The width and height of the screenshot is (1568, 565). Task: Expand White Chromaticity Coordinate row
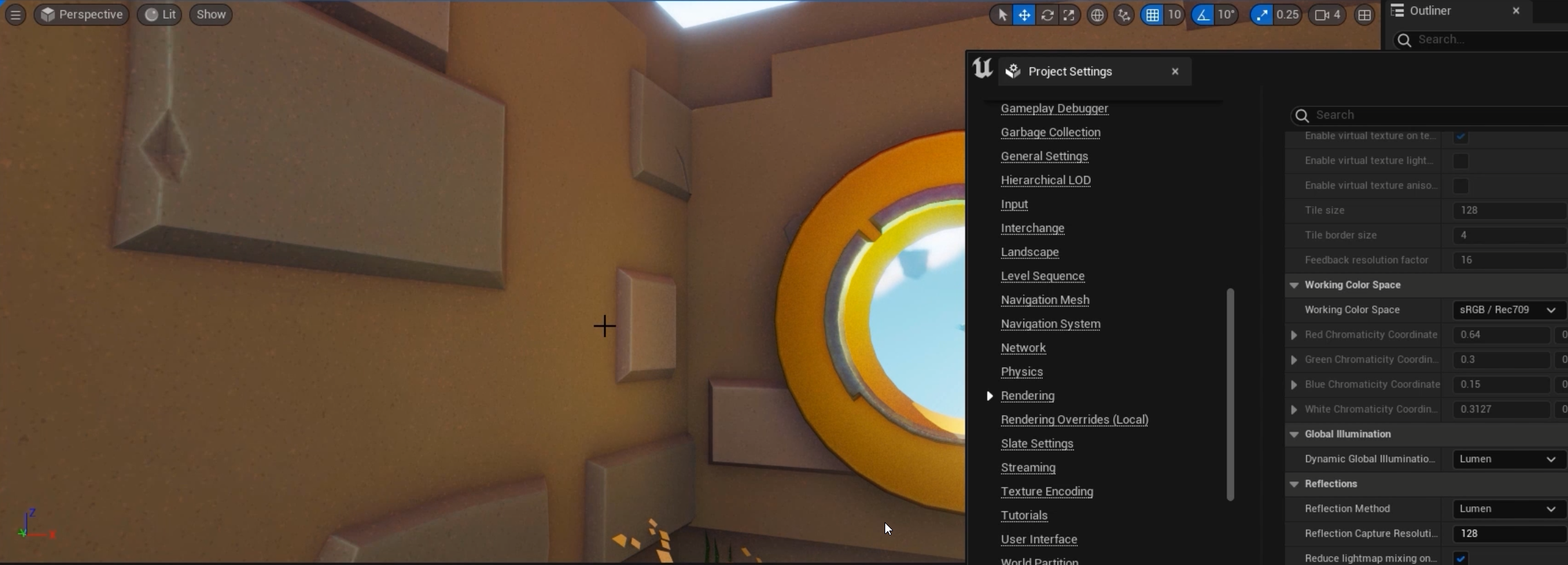pyautogui.click(x=1294, y=410)
